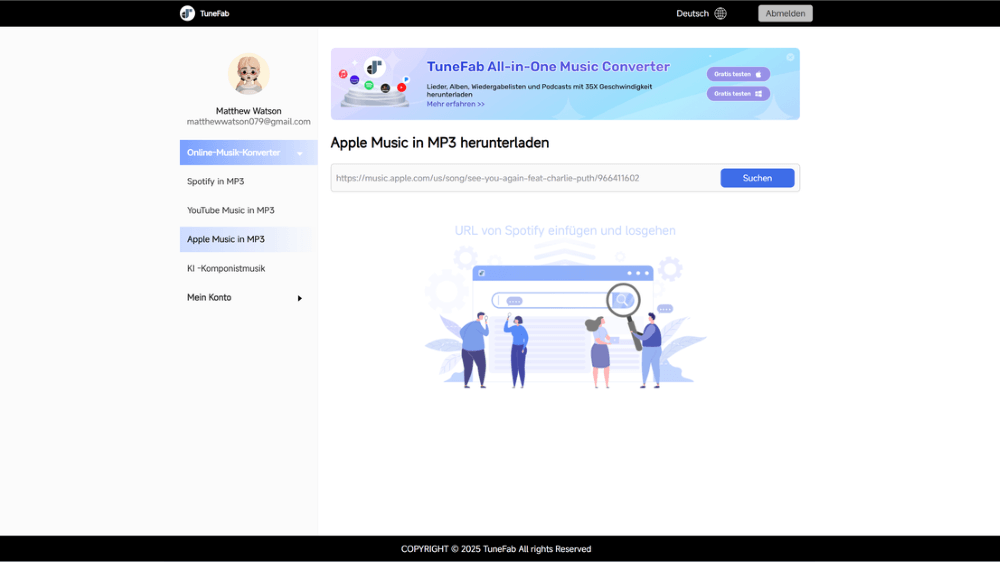Viewport: 1000px width, 562px height.
Task: Select the Deutsch language label
Action: (693, 13)
